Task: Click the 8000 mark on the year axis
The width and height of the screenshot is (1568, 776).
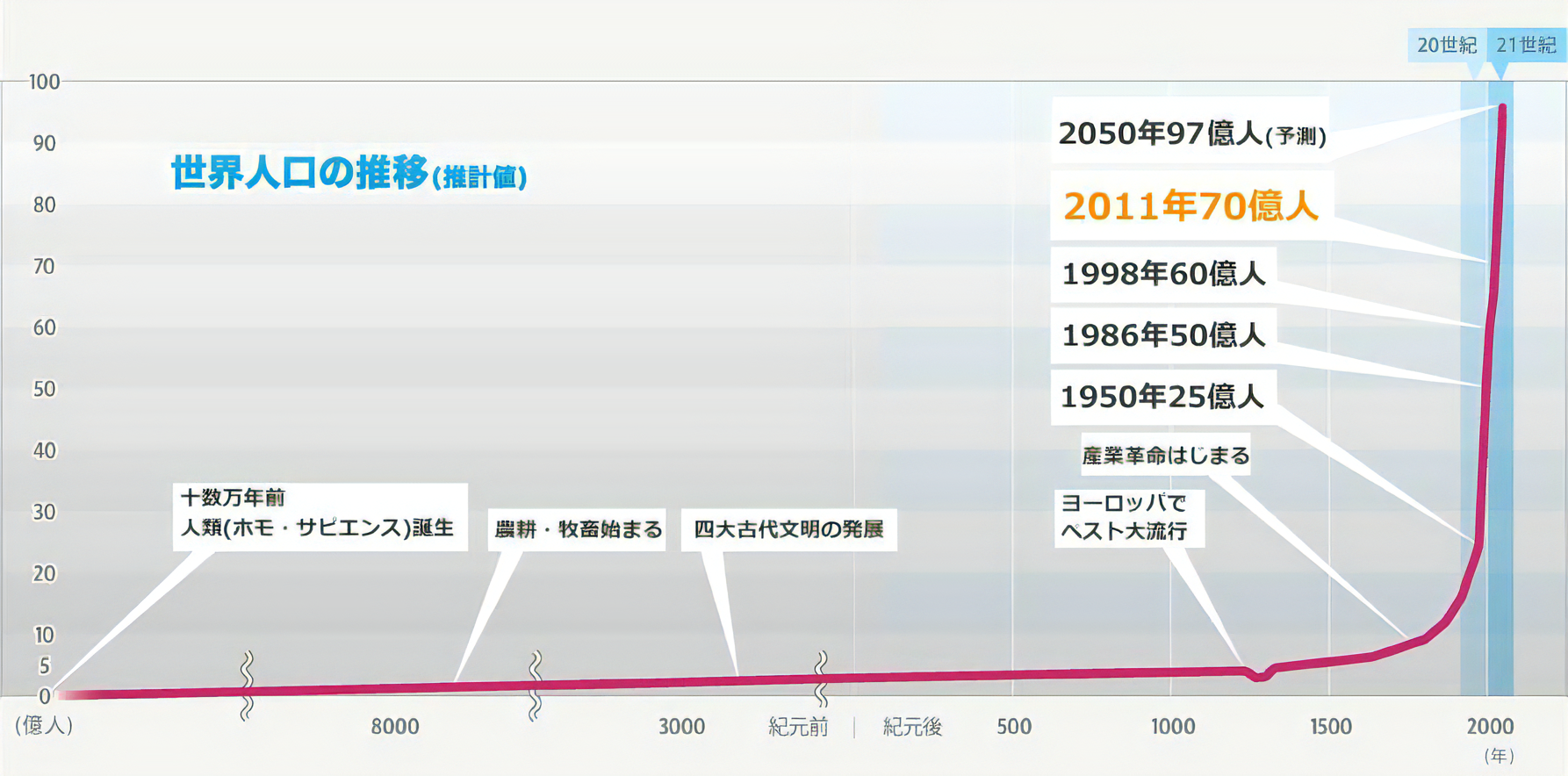Action: (x=394, y=727)
